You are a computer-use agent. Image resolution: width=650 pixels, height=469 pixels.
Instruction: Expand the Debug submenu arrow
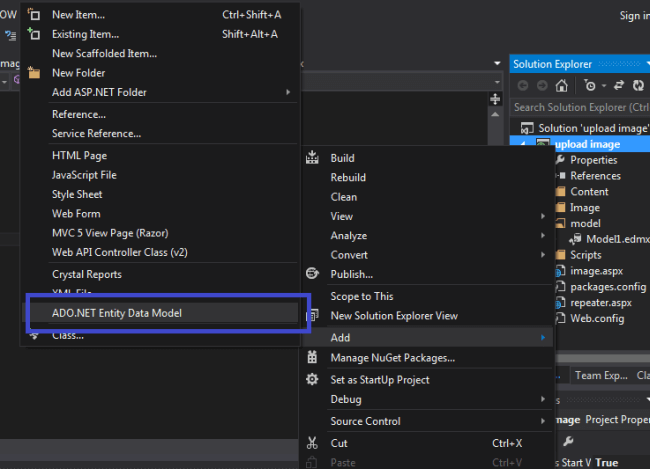click(543, 399)
